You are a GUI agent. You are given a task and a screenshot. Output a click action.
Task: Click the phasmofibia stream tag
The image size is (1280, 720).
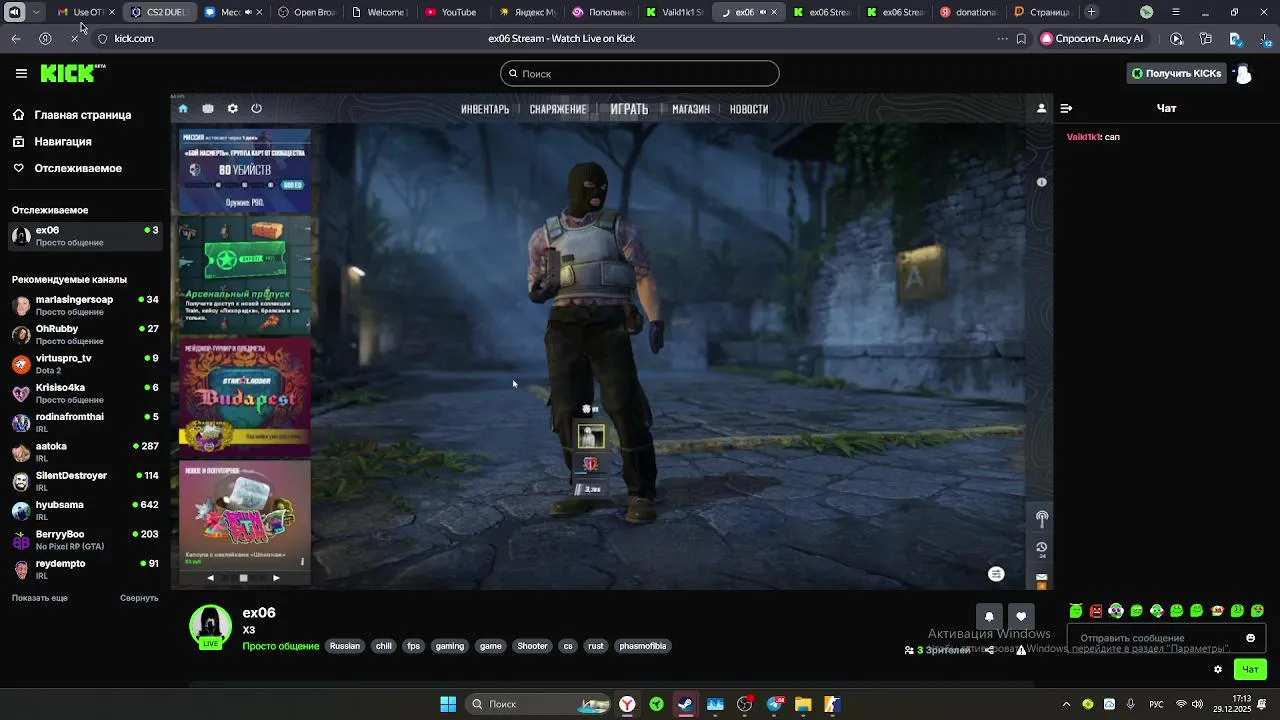(x=643, y=646)
